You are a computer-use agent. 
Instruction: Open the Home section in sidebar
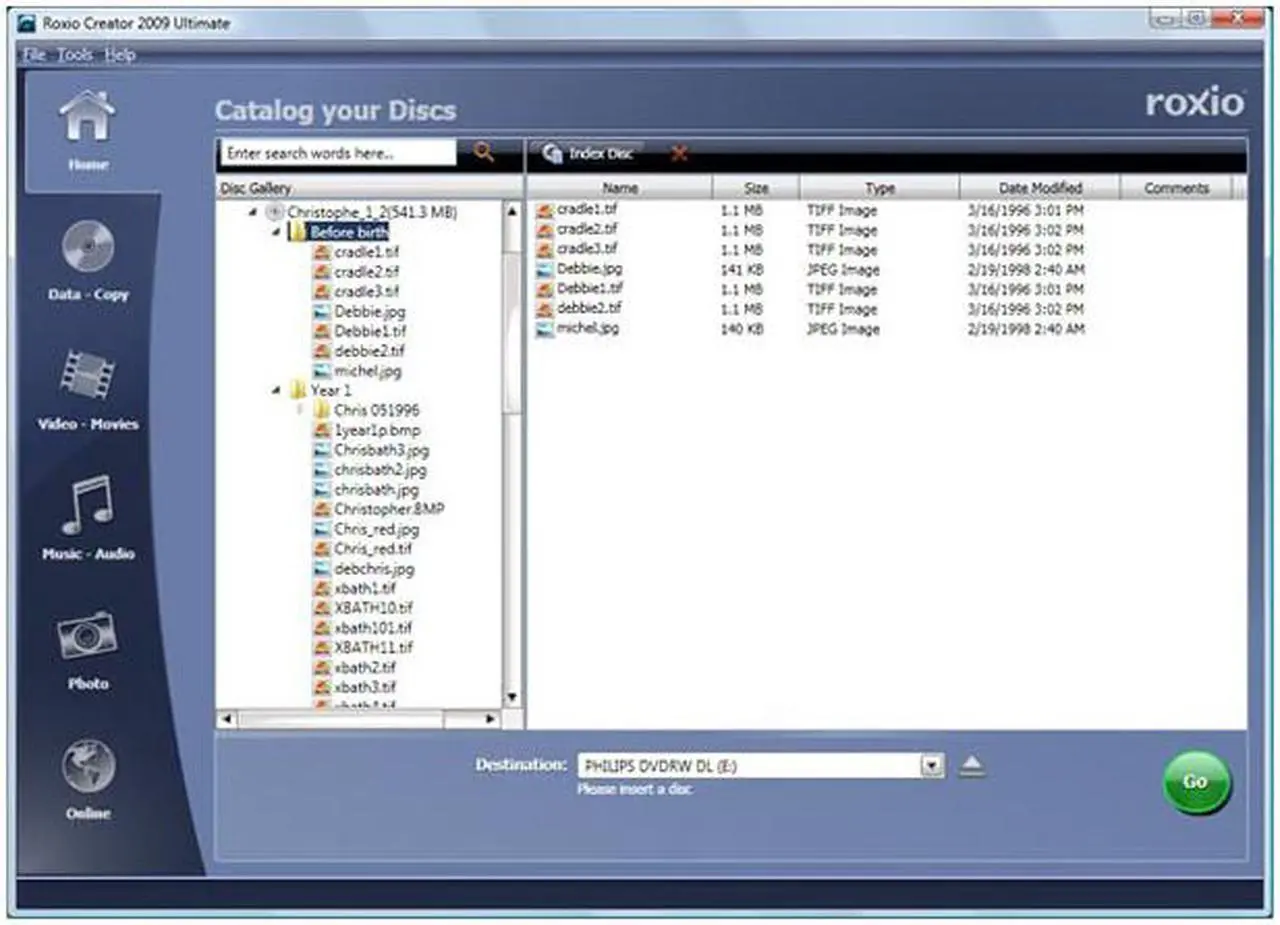click(x=88, y=130)
